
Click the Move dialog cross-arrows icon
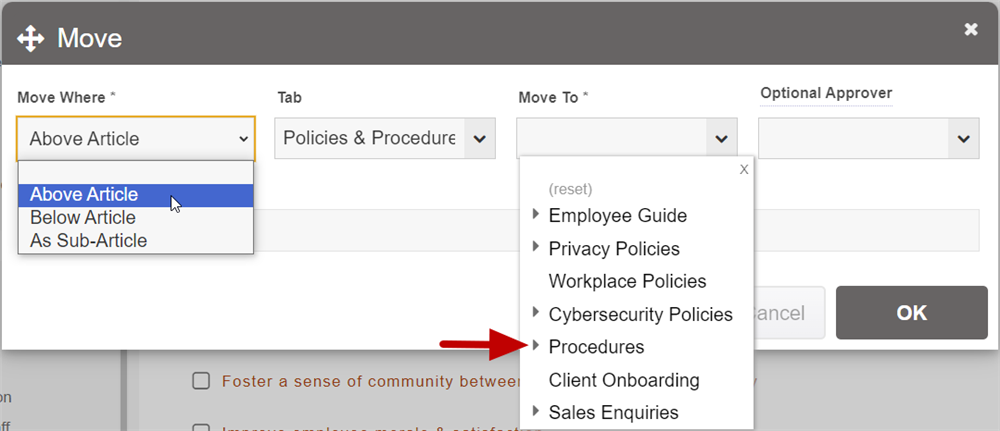[31, 39]
